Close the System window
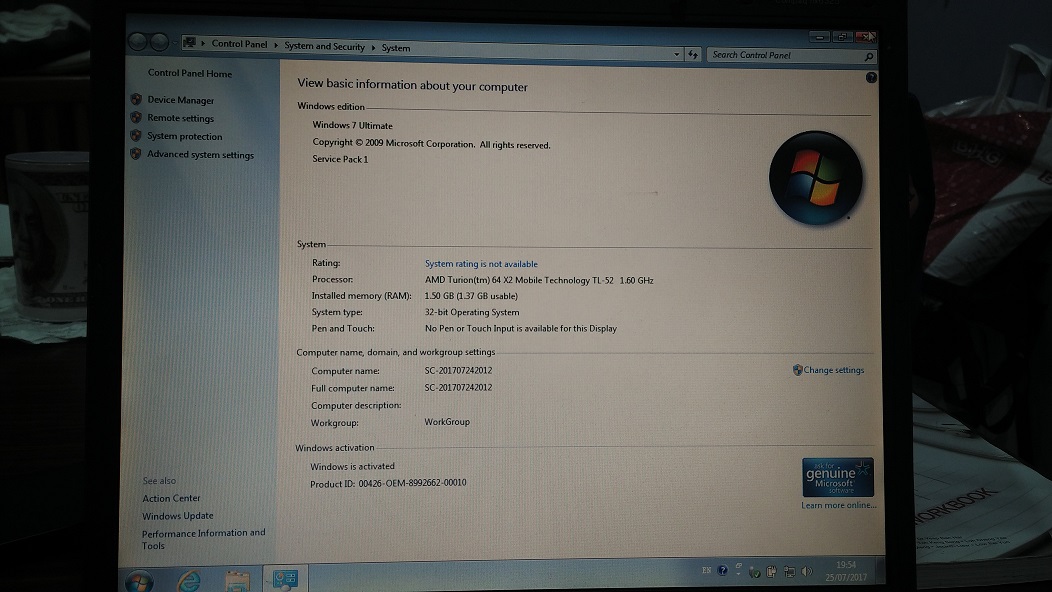 click(x=865, y=36)
